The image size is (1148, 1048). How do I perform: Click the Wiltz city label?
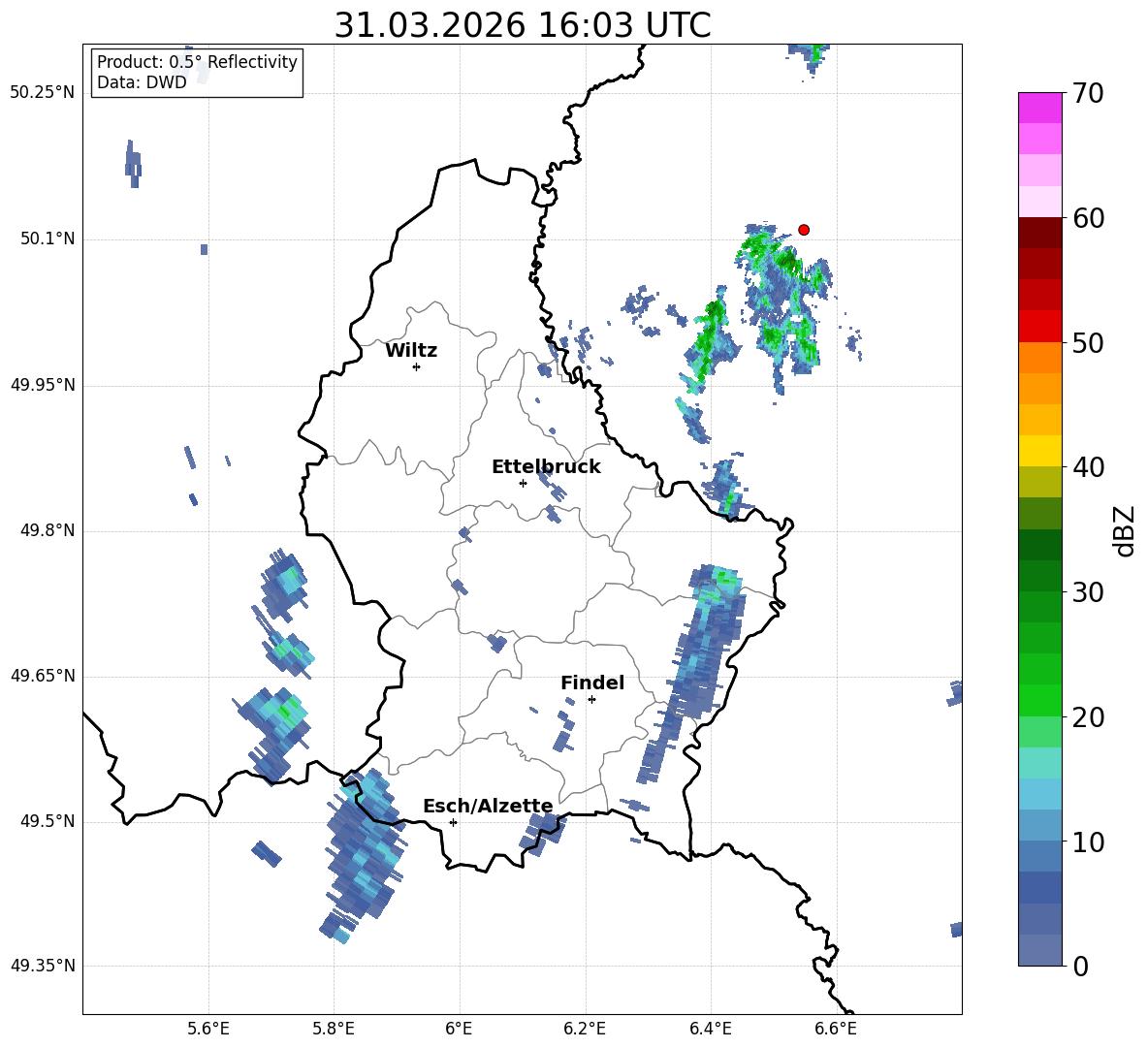[411, 351]
